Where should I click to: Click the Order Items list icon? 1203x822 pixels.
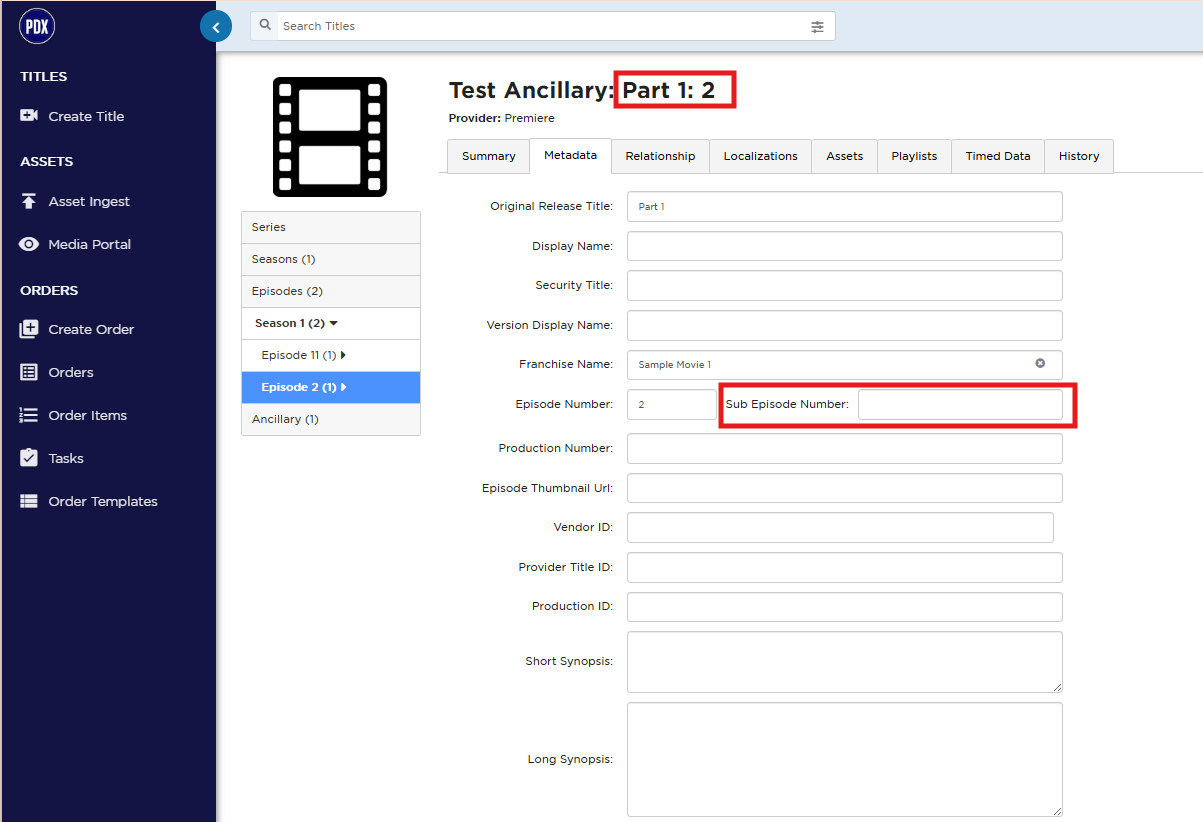point(29,415)
